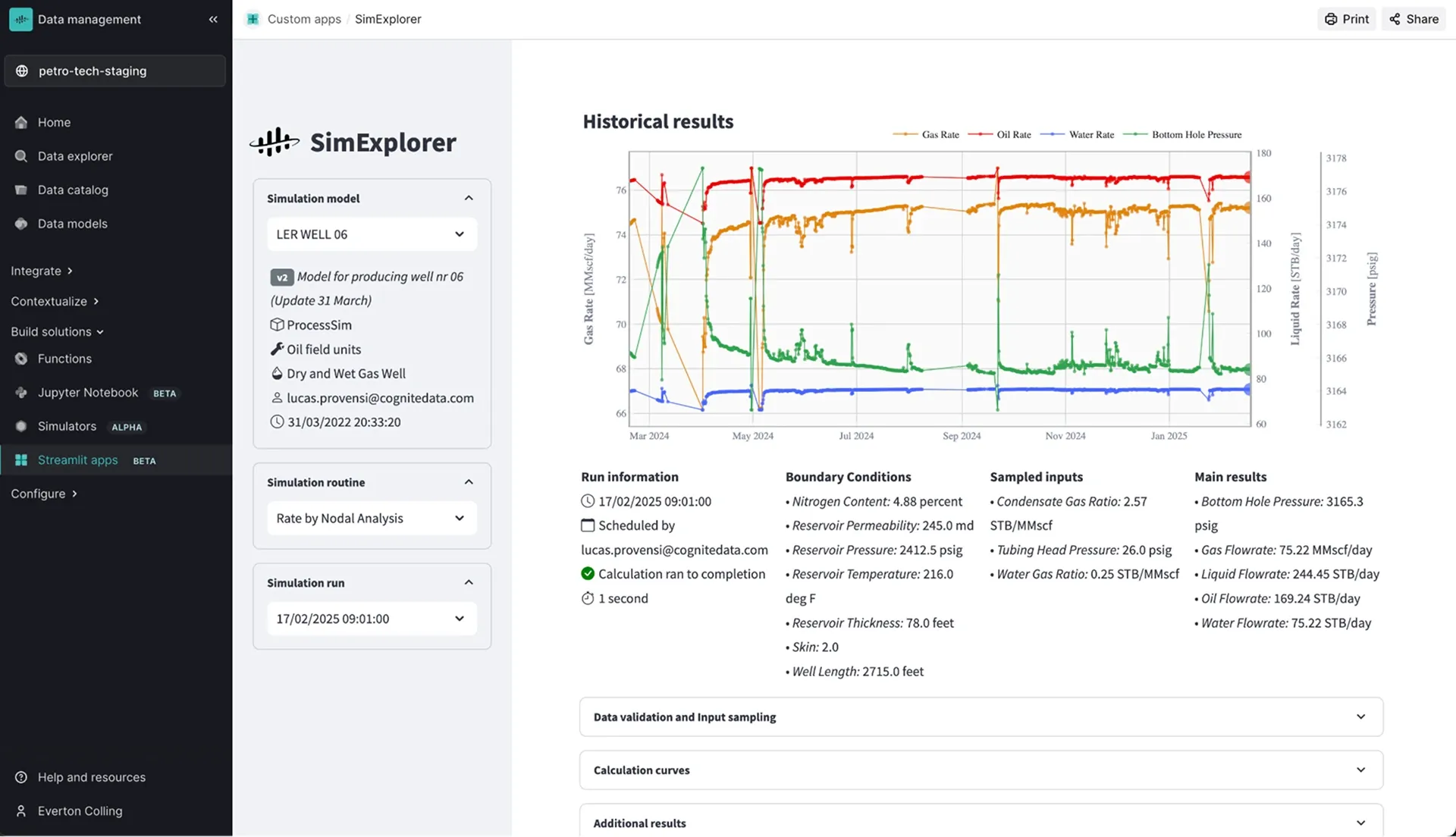The image size is (1456, 837).
Task: Collapse the Simulation routine panel
Action: [469, 482]
